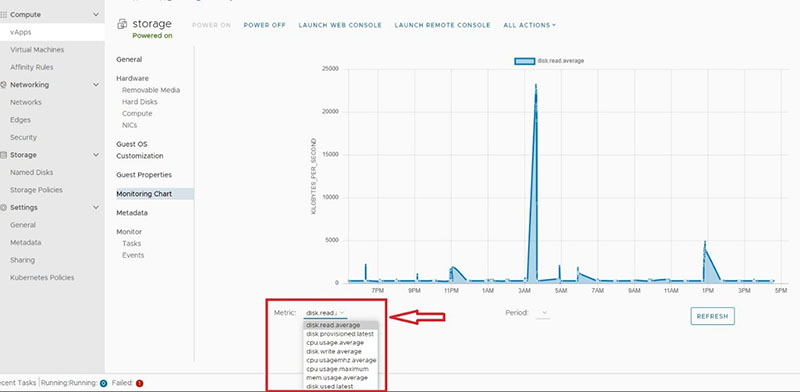Click the Running tasks blue status icon

tap(103, 383)
